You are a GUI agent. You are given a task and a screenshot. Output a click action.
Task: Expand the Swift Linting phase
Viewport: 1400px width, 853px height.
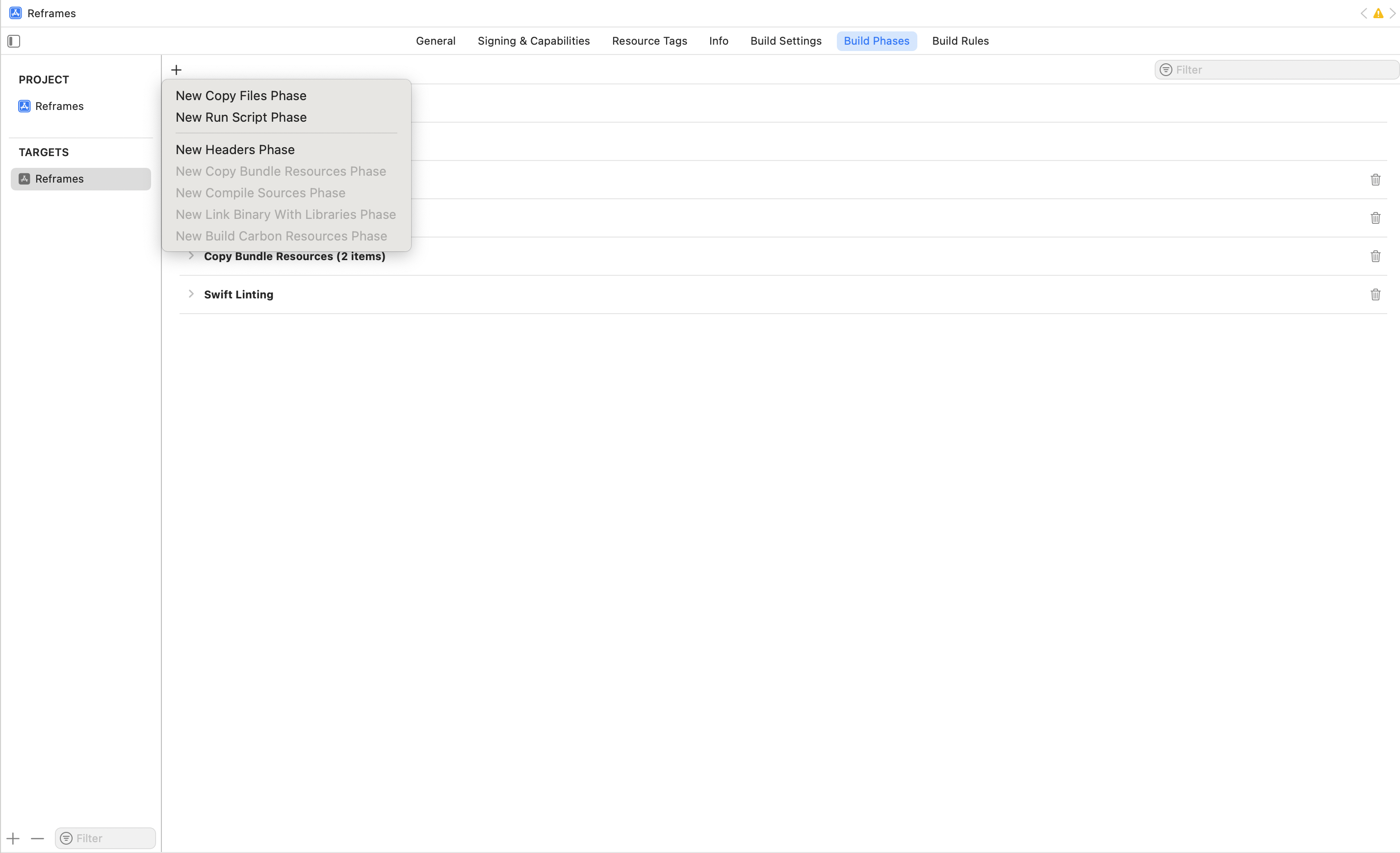point(191,294)
